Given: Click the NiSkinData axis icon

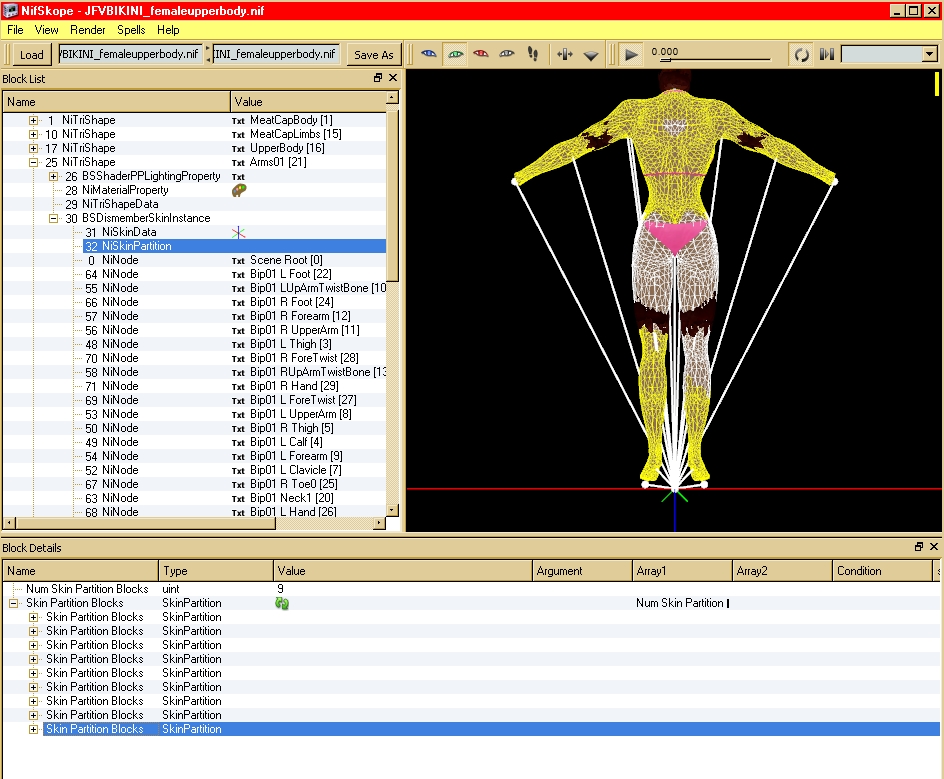Looking at the screenshot, I should coord(238,232).
